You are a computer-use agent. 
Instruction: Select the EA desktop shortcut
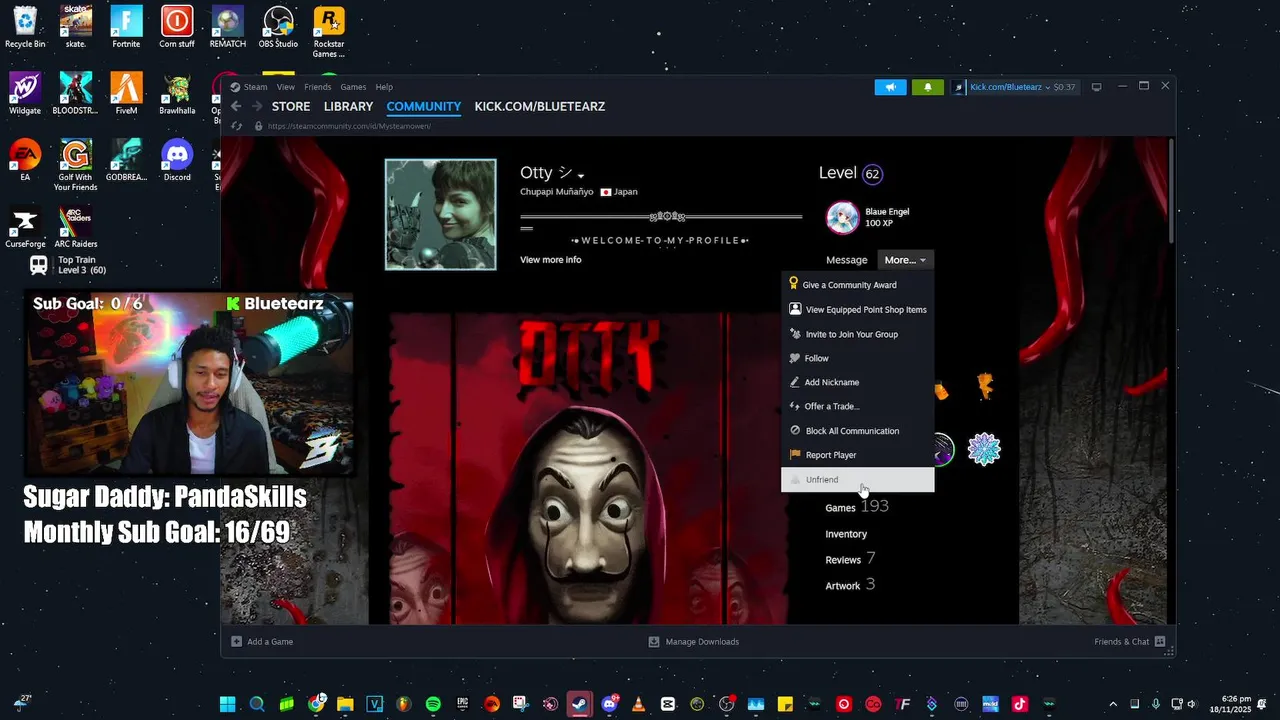click(x=25, y=160)
